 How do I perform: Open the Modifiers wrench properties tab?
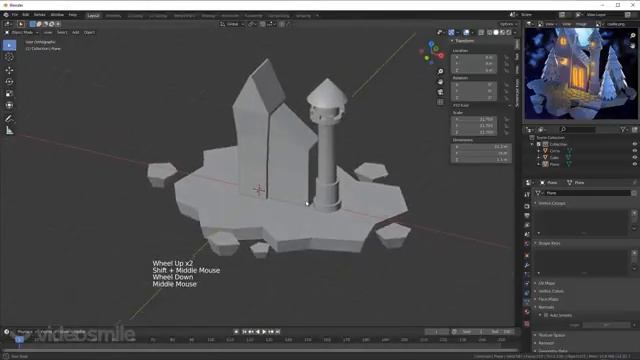pyautogui.click(x=527, y=265)
